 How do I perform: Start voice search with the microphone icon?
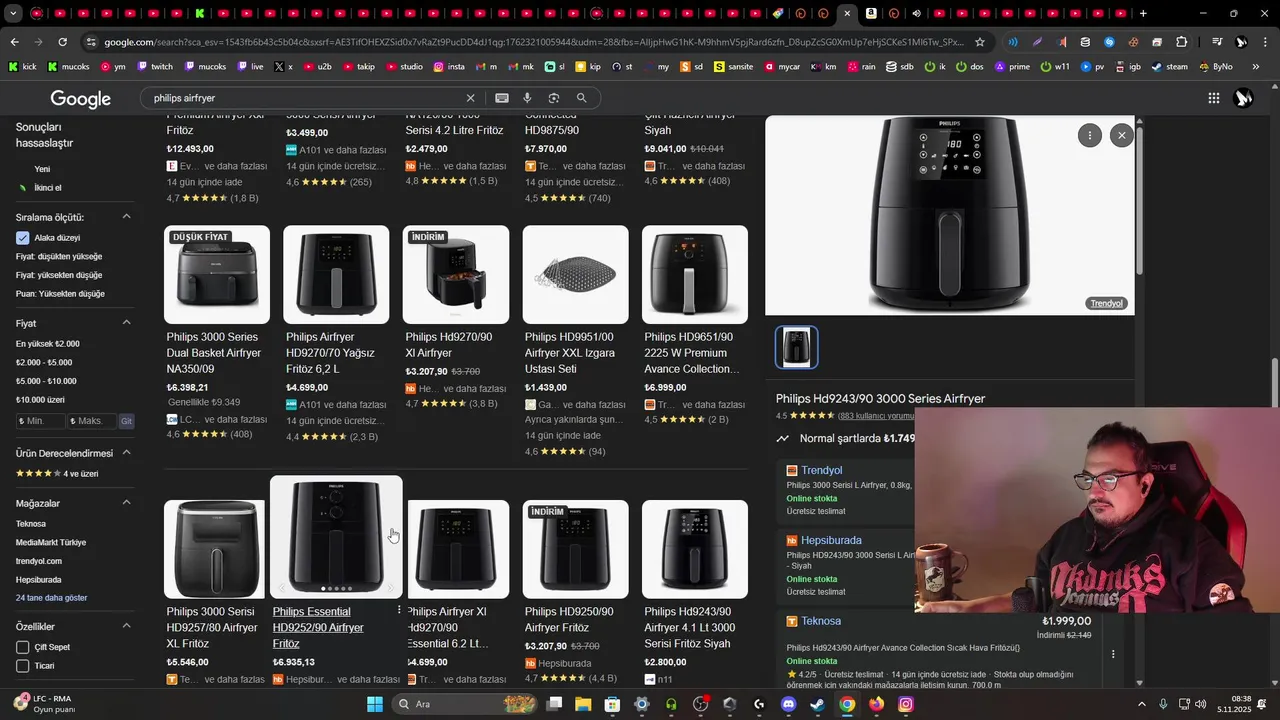tap(527, 98)
